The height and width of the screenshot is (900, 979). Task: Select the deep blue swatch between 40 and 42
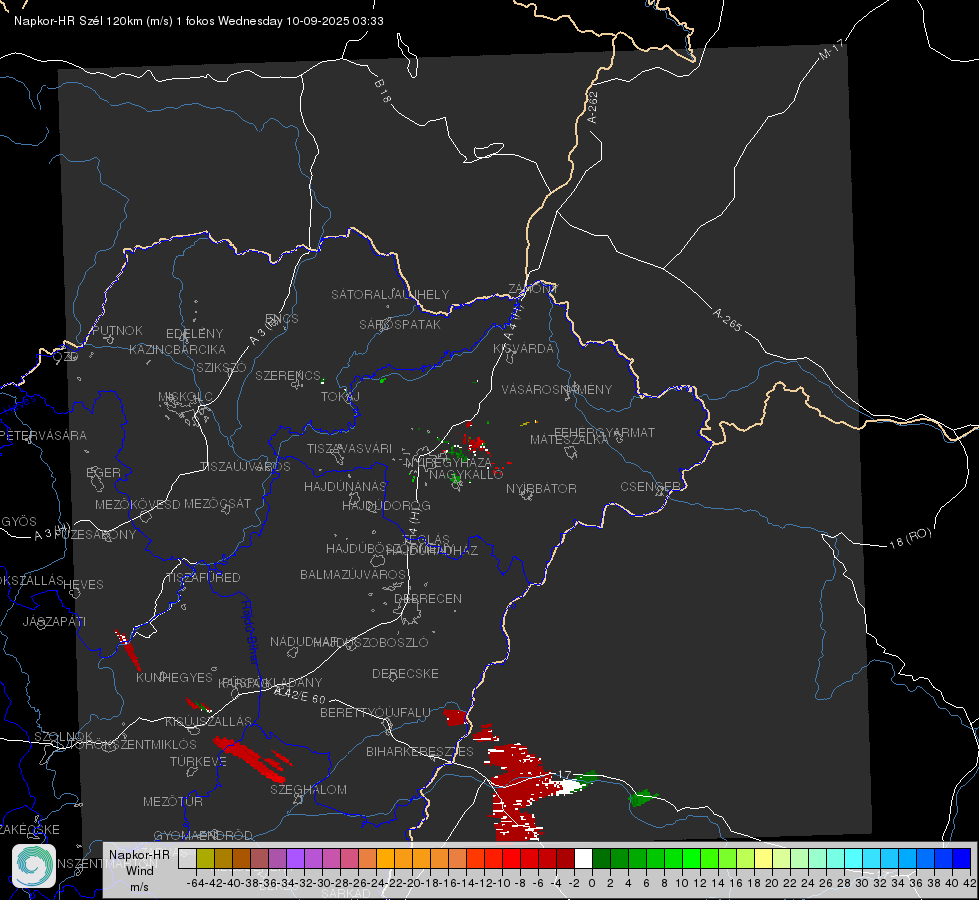click(x=961, y=858)
